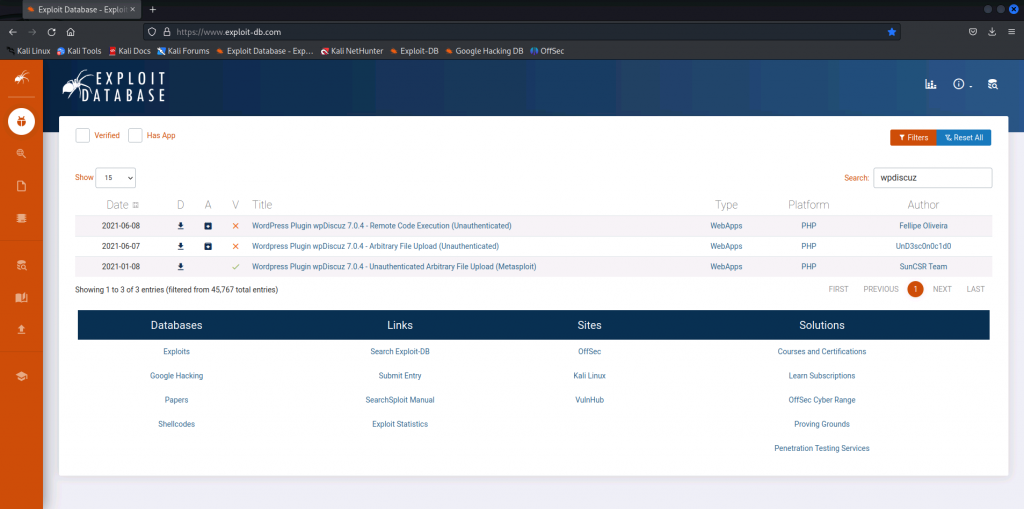This screenshot has height=509, width=1024.
Task: Click the PREVIOUS pagination link
Action: (x=880, y=289)
